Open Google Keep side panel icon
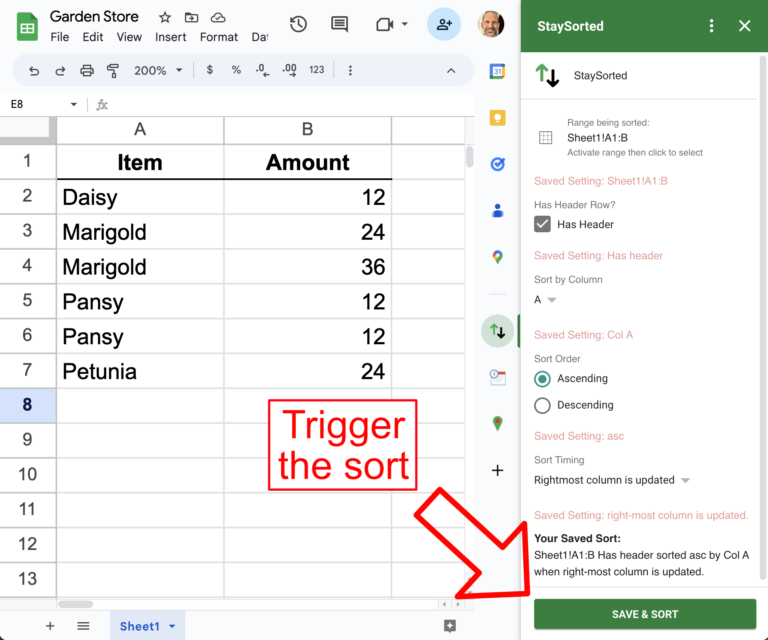This screenshot has width=768, height=640. click(498, 118)
